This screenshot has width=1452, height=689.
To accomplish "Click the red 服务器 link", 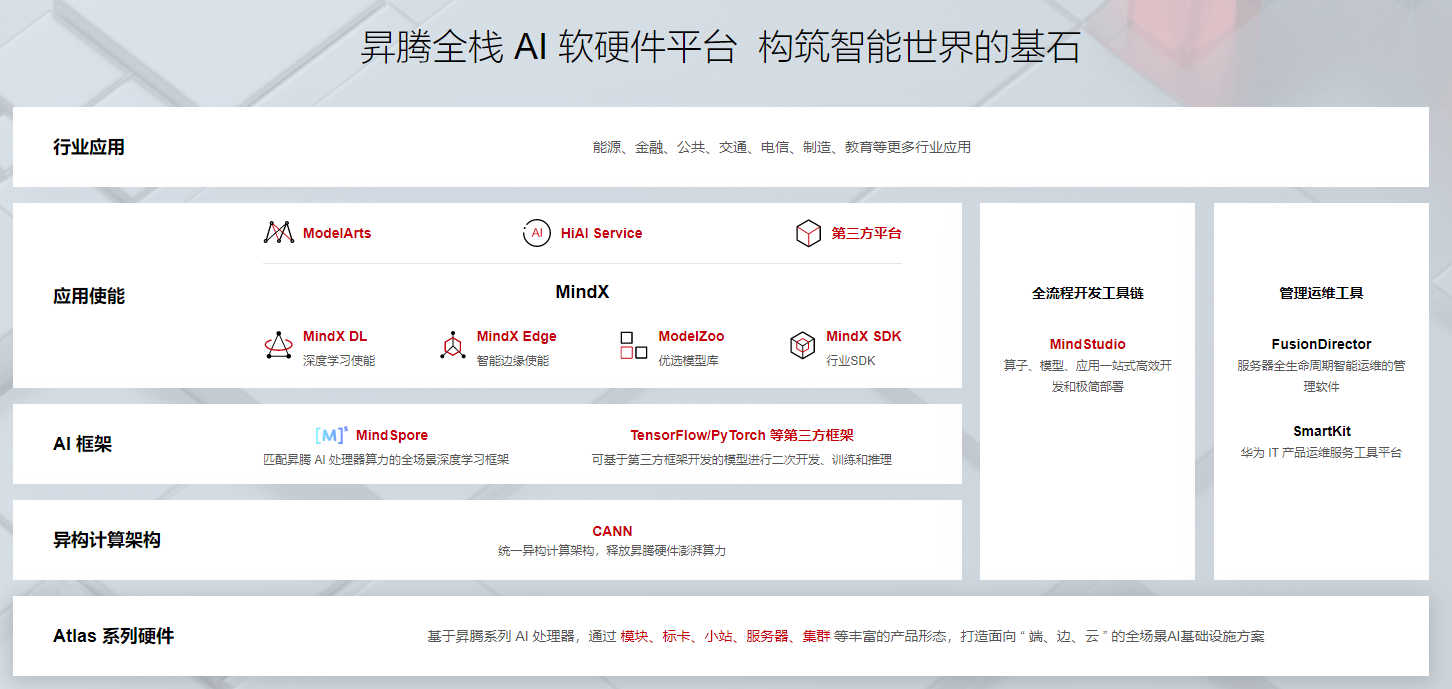I will click(767, 636).
